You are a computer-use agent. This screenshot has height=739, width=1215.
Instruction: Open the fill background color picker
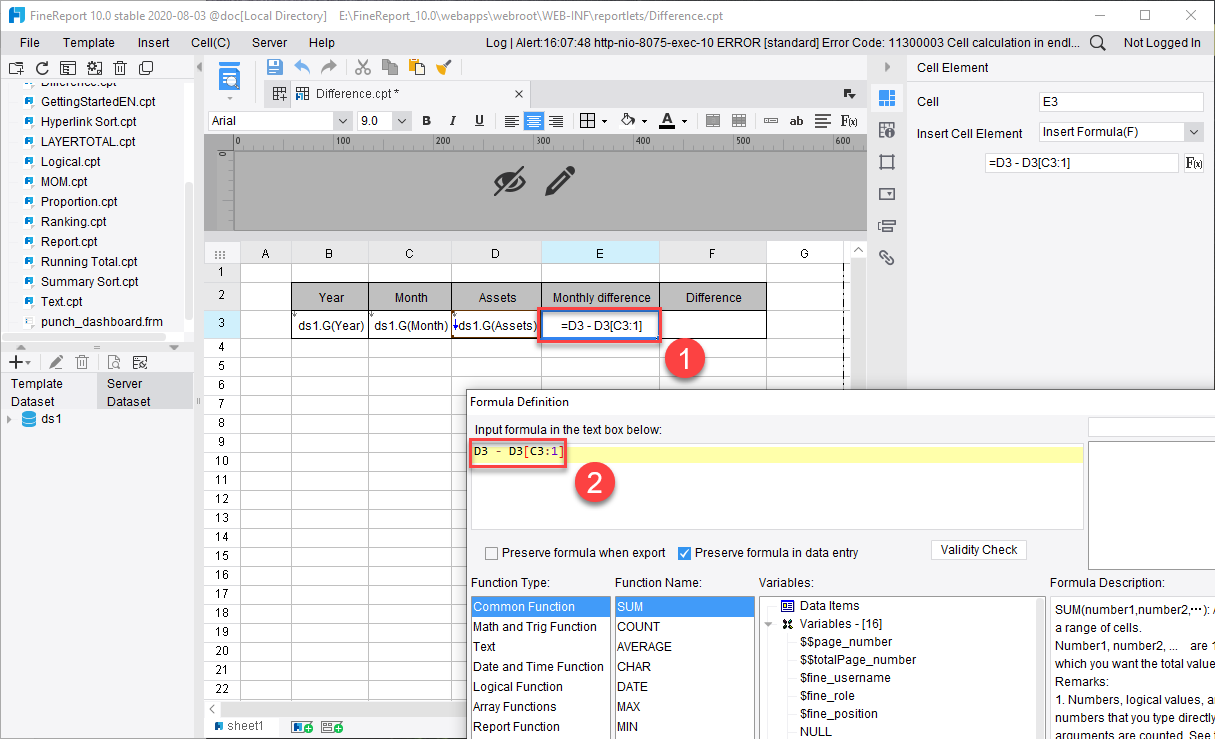point(633,121)
